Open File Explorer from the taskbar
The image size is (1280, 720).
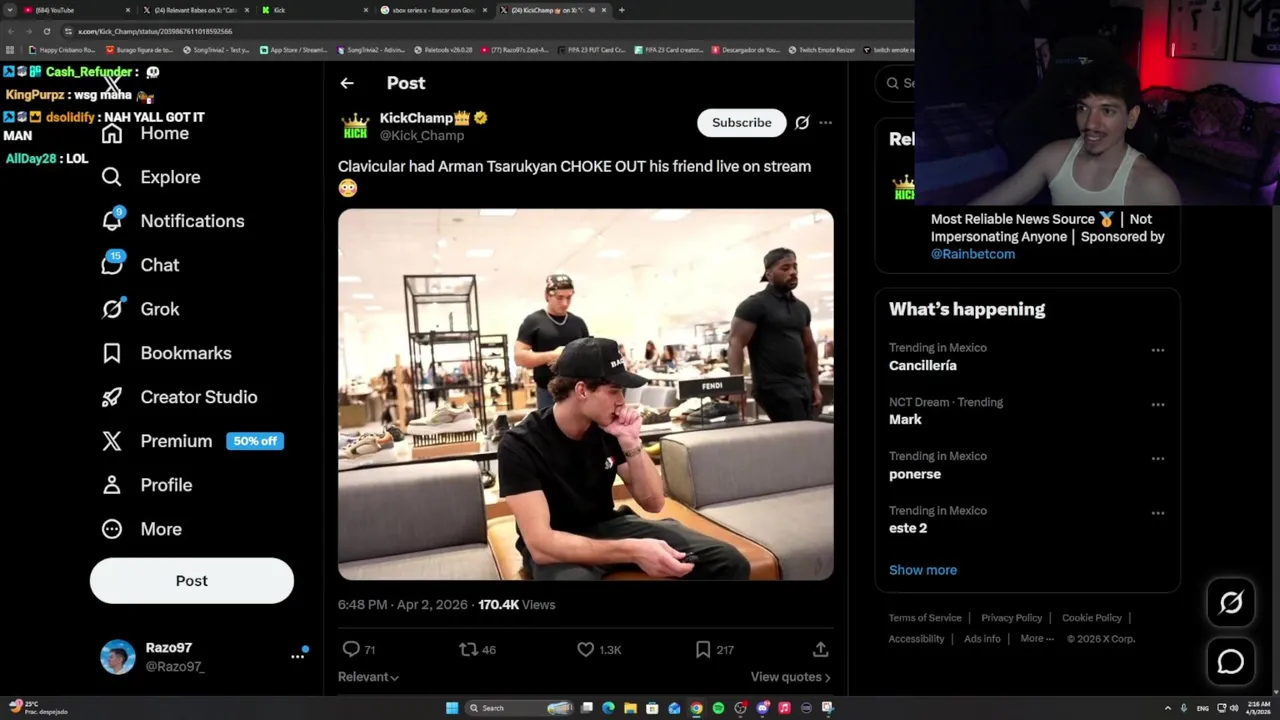[630, 708]
